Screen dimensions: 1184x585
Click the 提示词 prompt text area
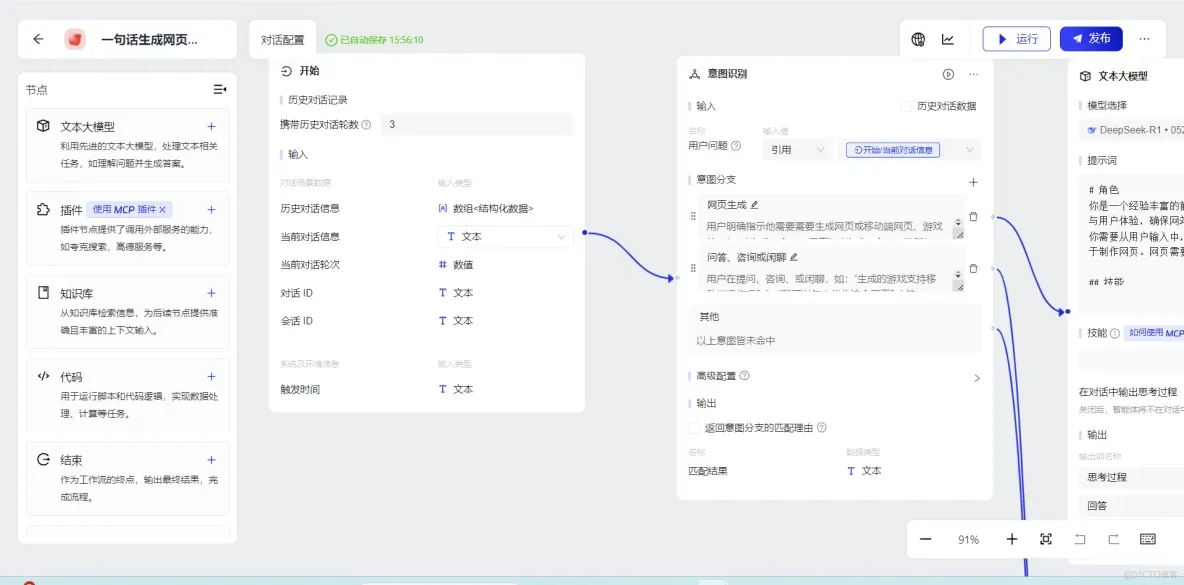point(1130,242)
